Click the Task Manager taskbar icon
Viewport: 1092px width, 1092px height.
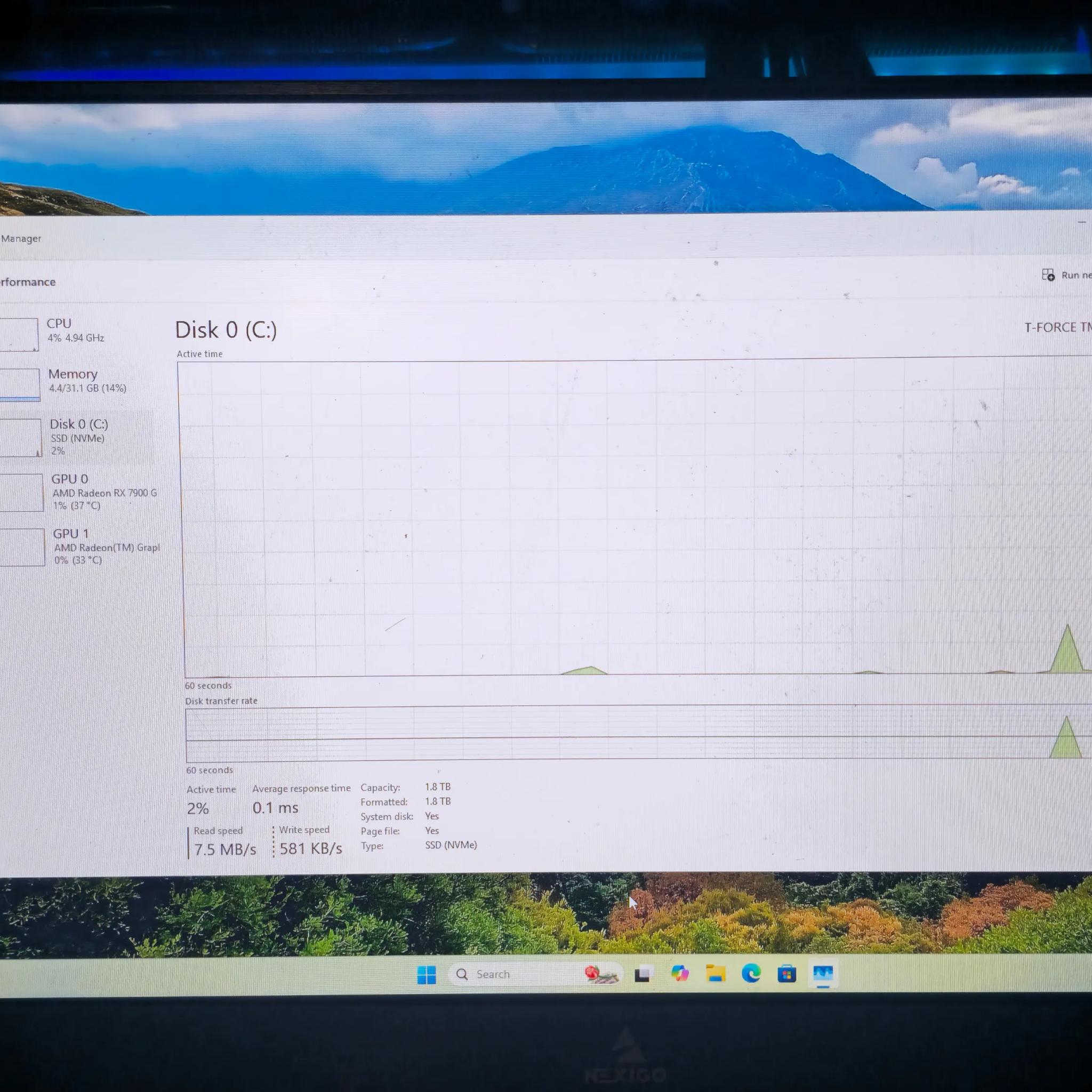tap(823, 973)
